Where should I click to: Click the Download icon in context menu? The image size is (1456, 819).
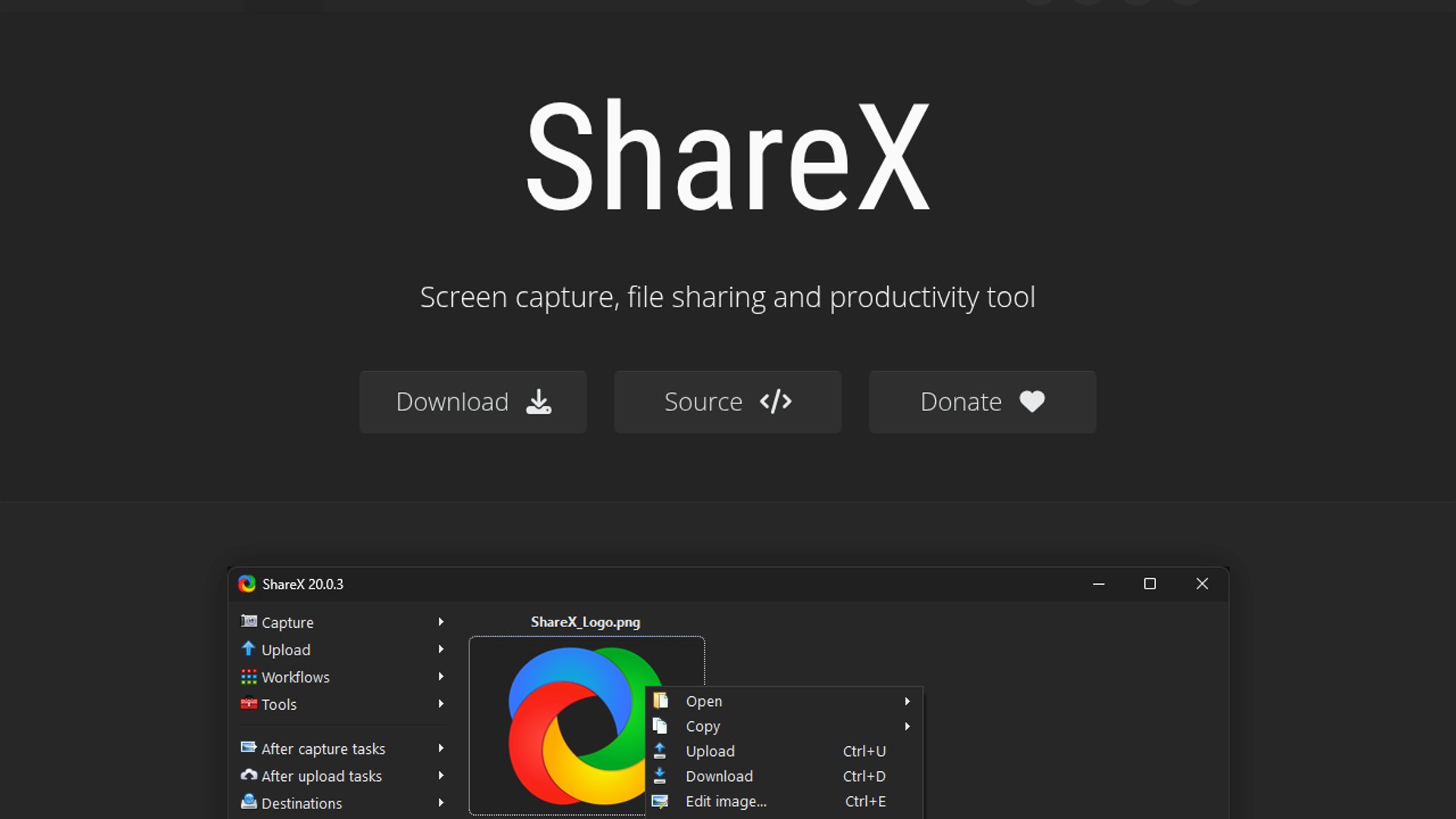(x=660, y=776)
